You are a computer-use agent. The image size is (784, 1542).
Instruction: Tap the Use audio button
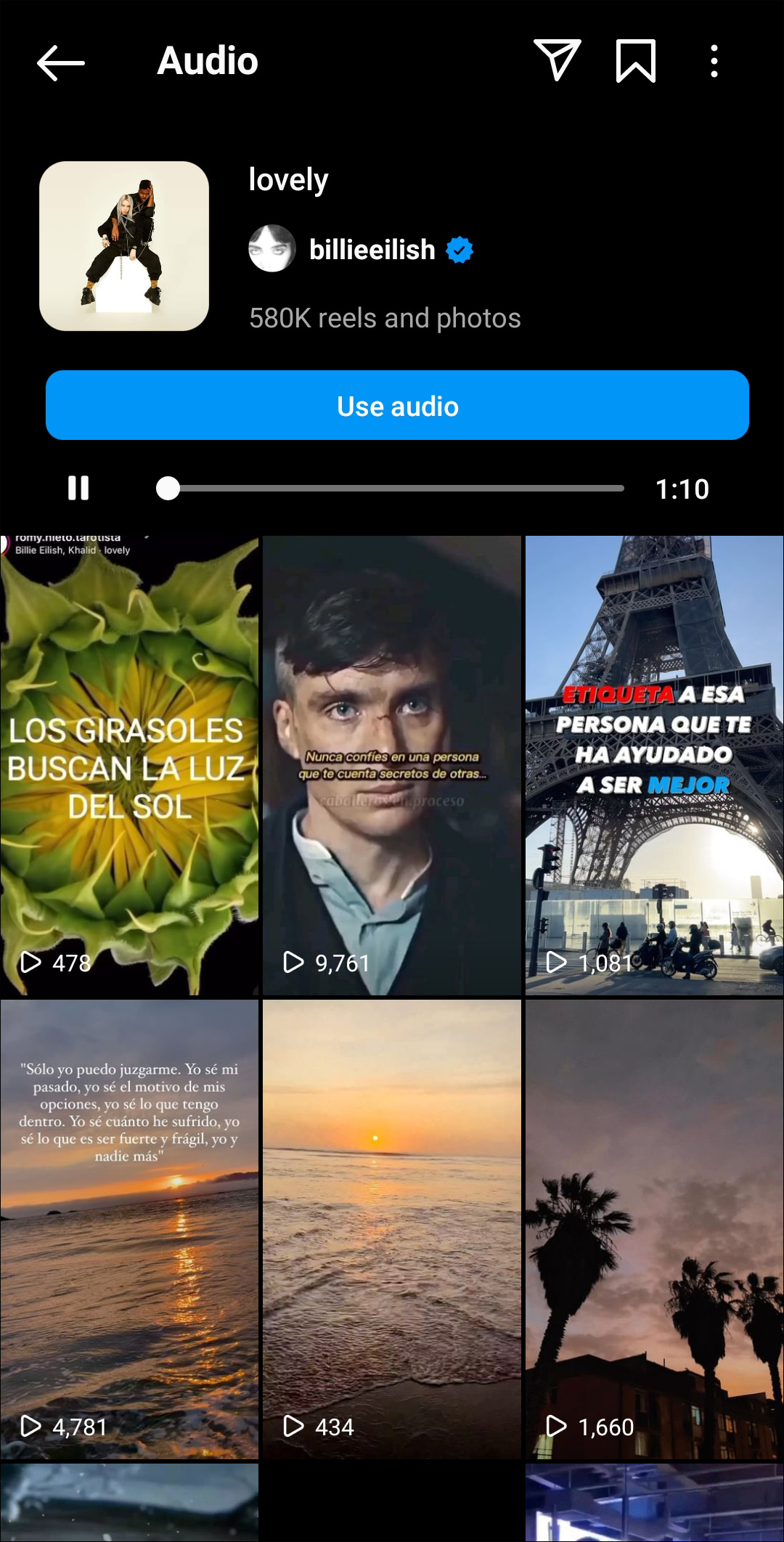[397, 405]
